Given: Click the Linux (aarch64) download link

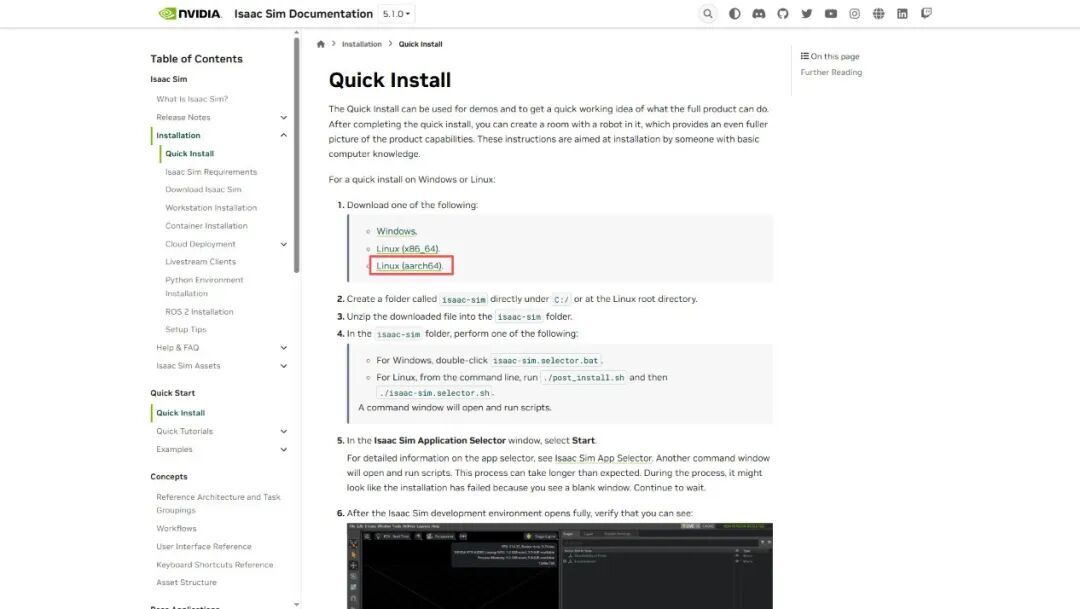Looking at the screenshot, I should [409, 266].
